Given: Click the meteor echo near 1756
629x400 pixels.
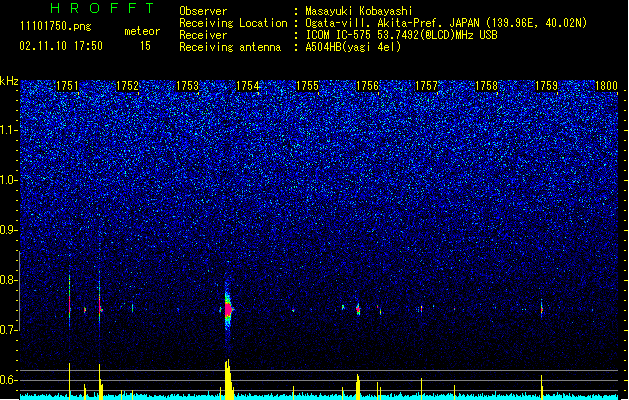Looking at the screenshot, I should tap(358, 309).
